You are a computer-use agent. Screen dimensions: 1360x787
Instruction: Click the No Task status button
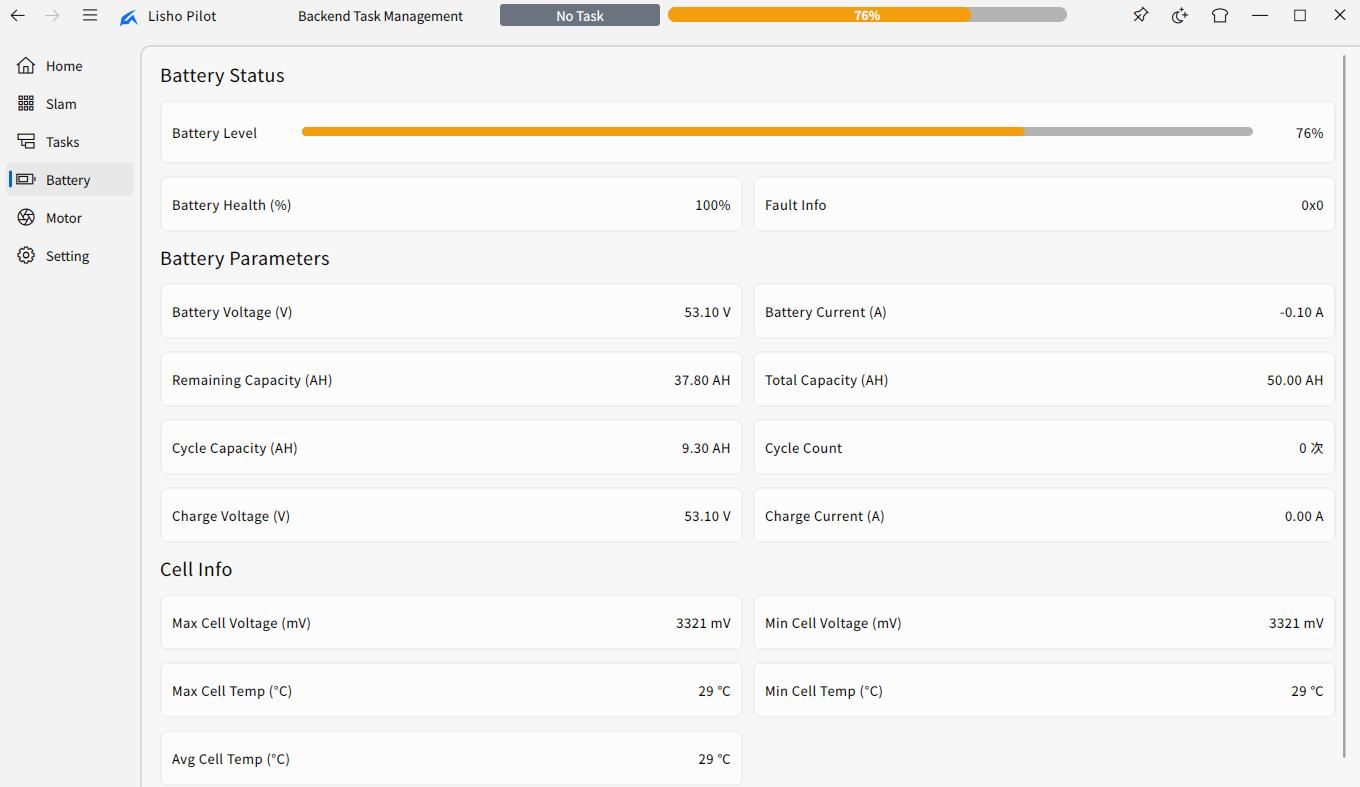click(x=580, y=15)
